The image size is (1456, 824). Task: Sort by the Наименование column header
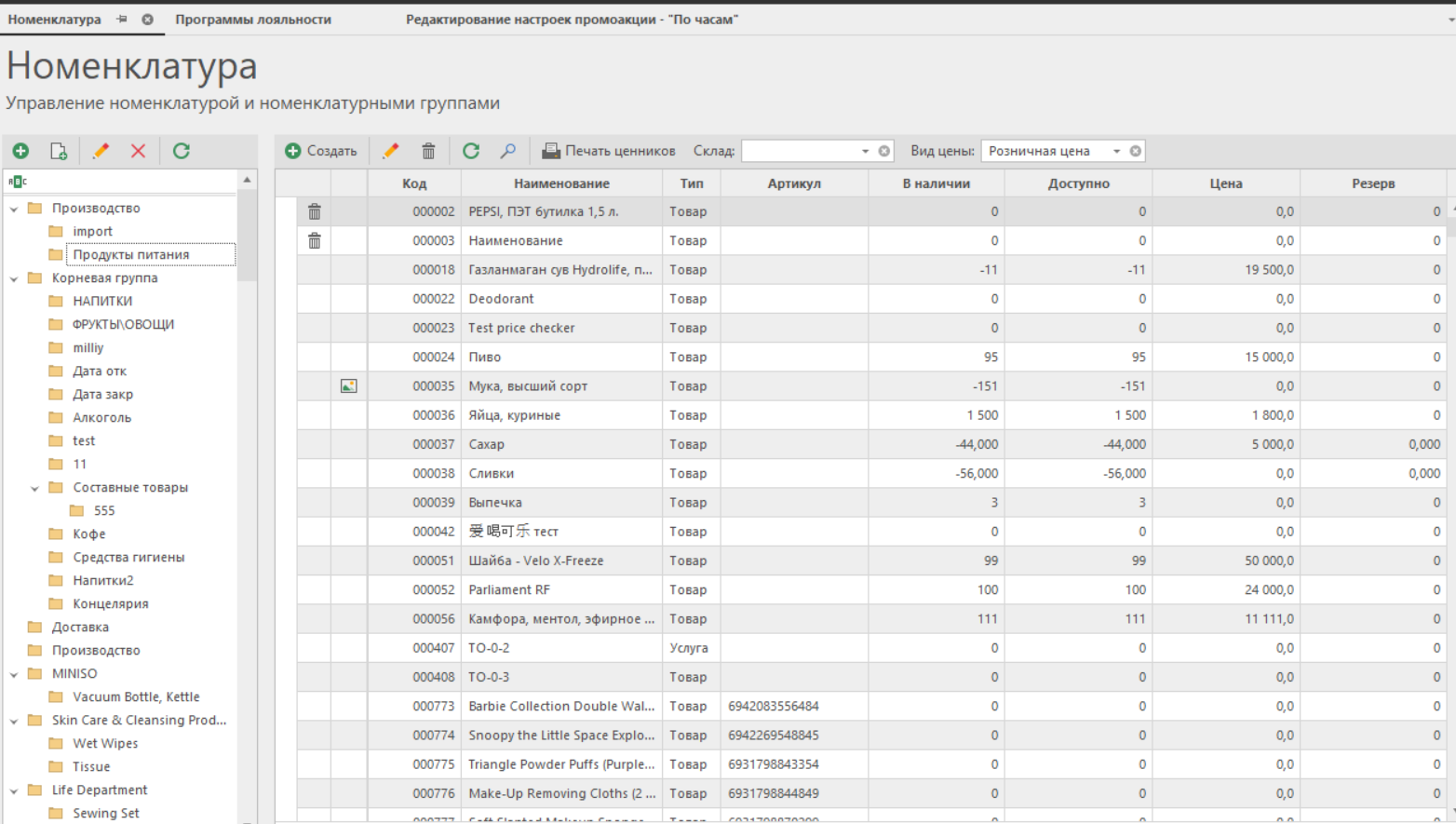click(x=561, y=183)
